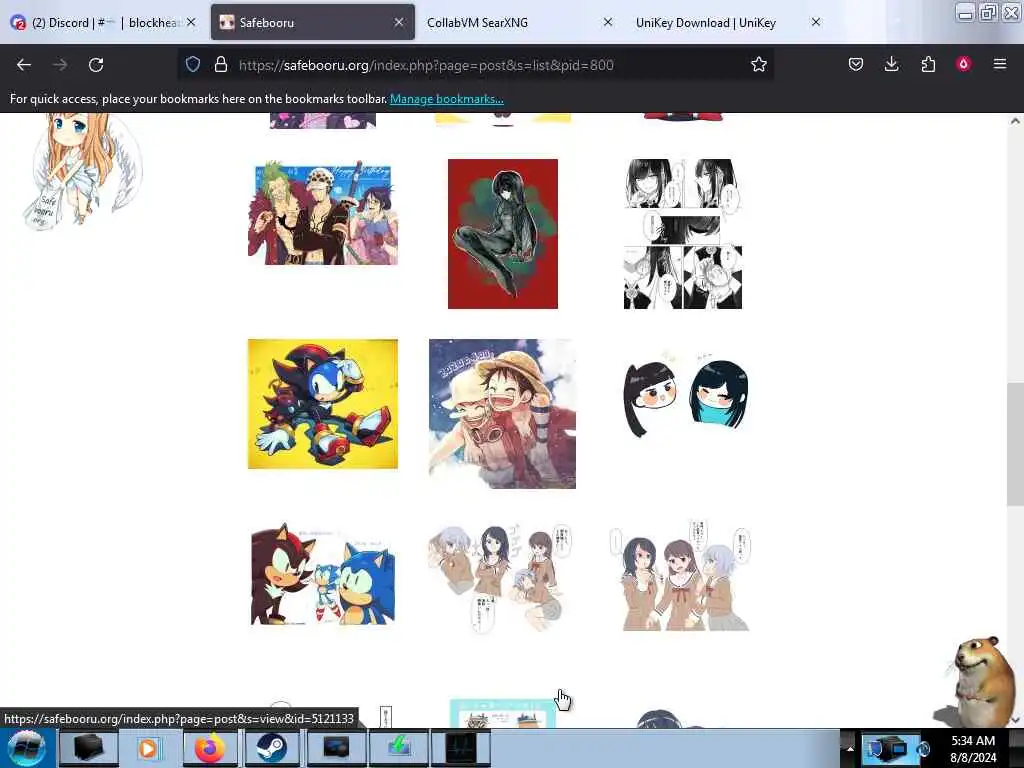The height and width of the screenshot is (768, 1024).
Task: Show hidden system tray icons arrow
Action: (x=850, y=748)
